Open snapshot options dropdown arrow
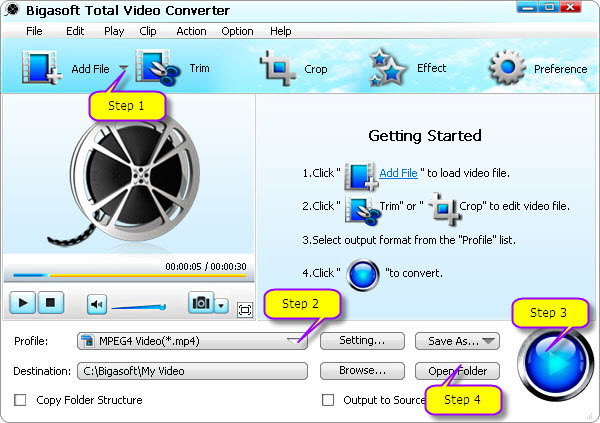 tap(221, 306)
